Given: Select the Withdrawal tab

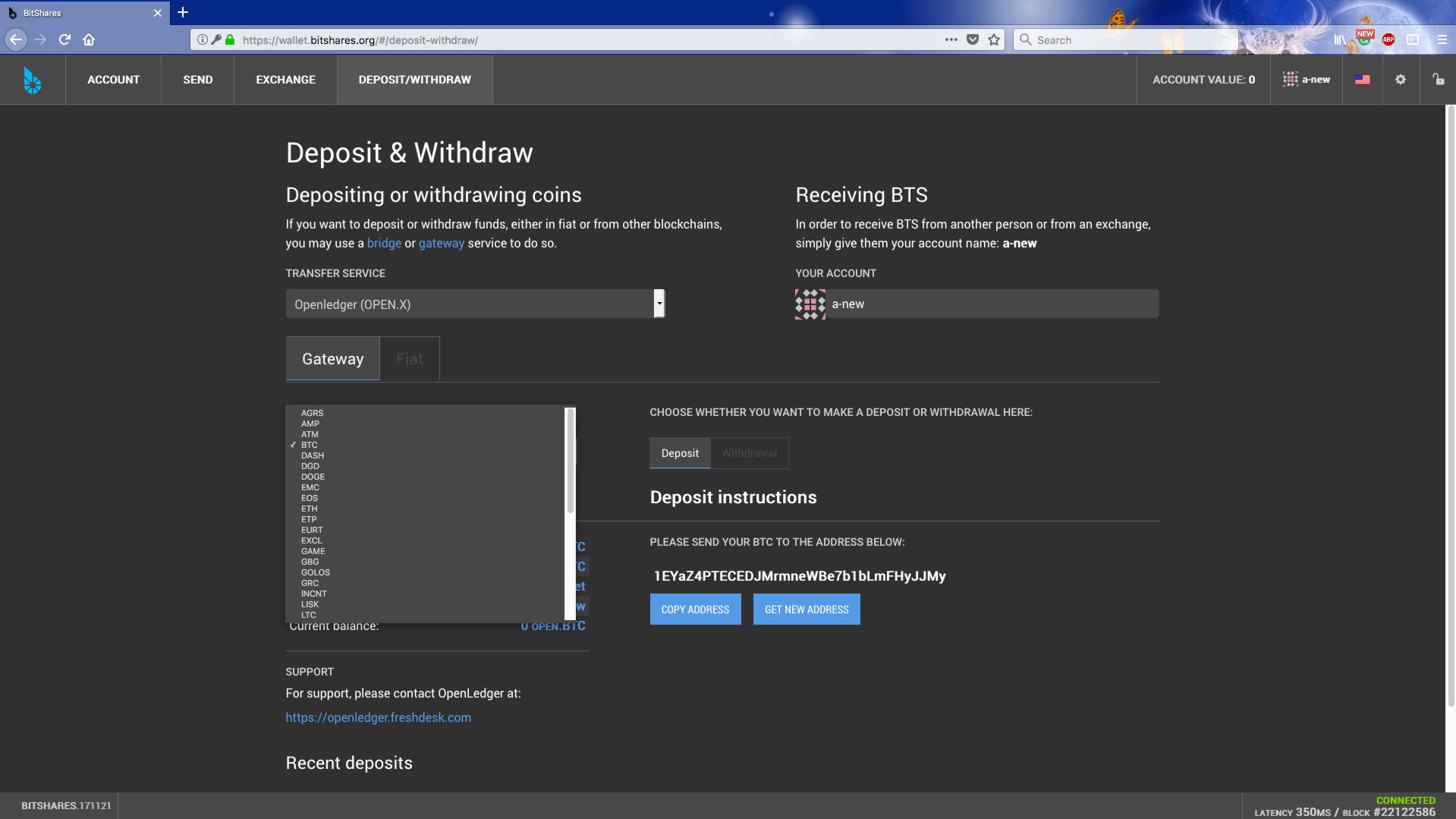Looking at the screenshot, I should (749, 453).
